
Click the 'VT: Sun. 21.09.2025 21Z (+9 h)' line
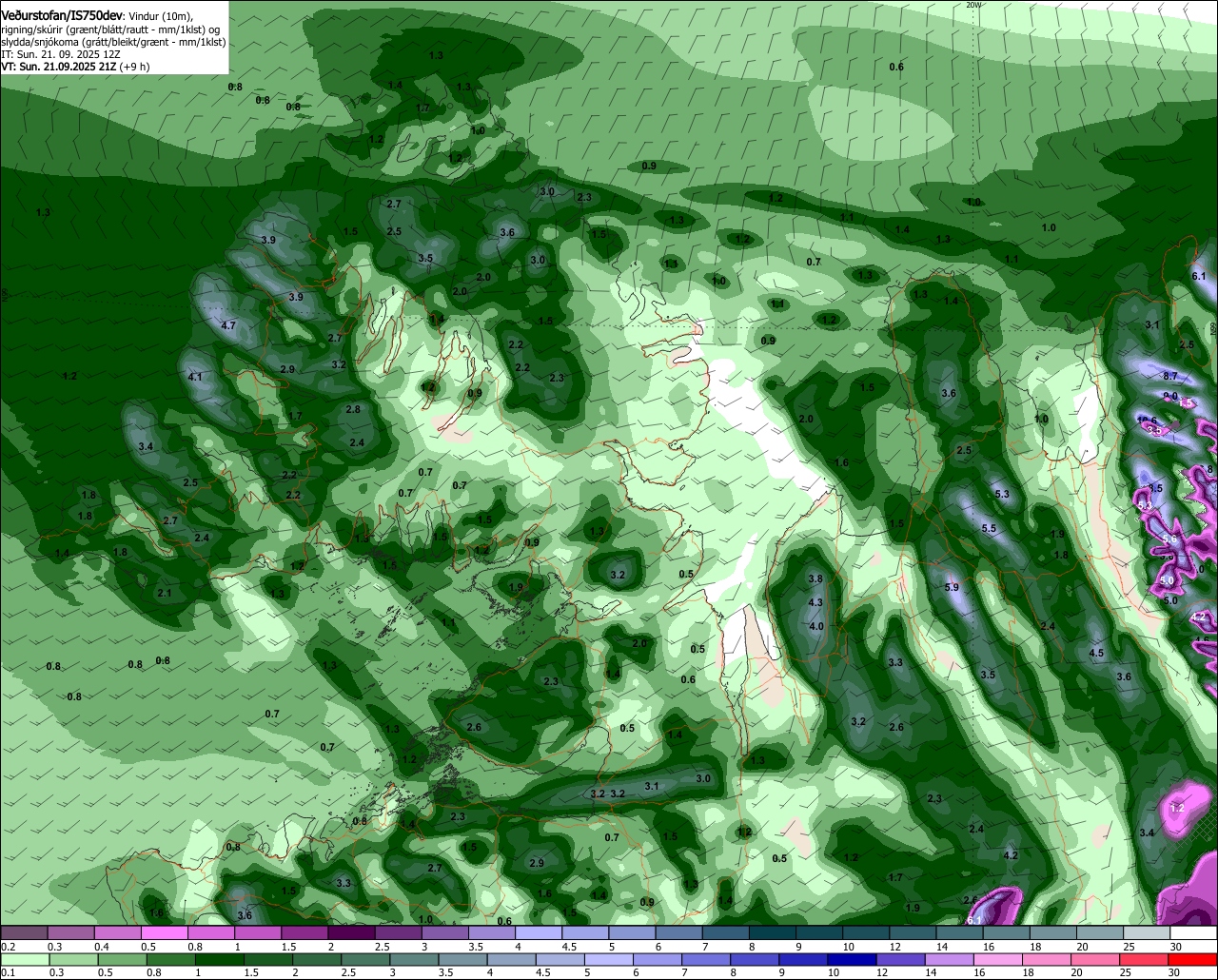(75, 67)
